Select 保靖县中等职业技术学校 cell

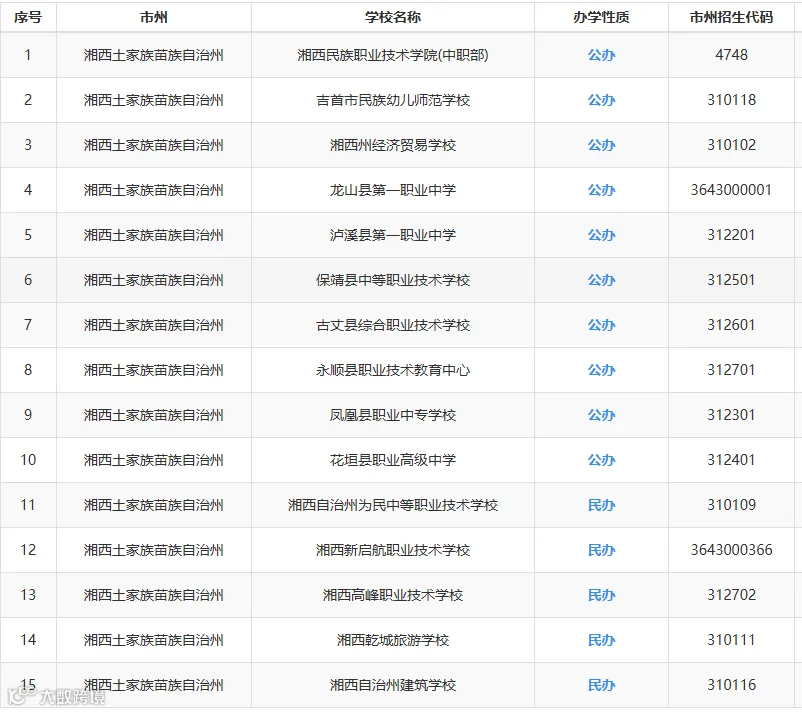tap(393, 280)
